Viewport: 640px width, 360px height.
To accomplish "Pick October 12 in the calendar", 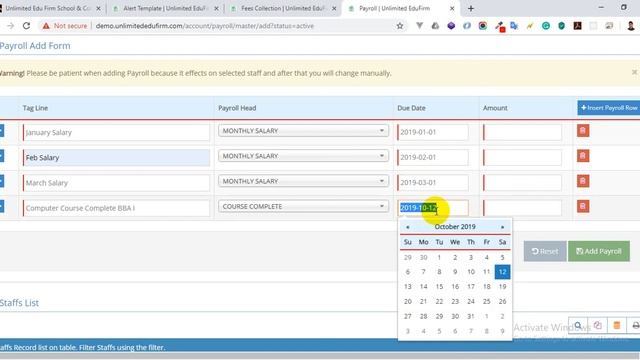I will 502,272.
